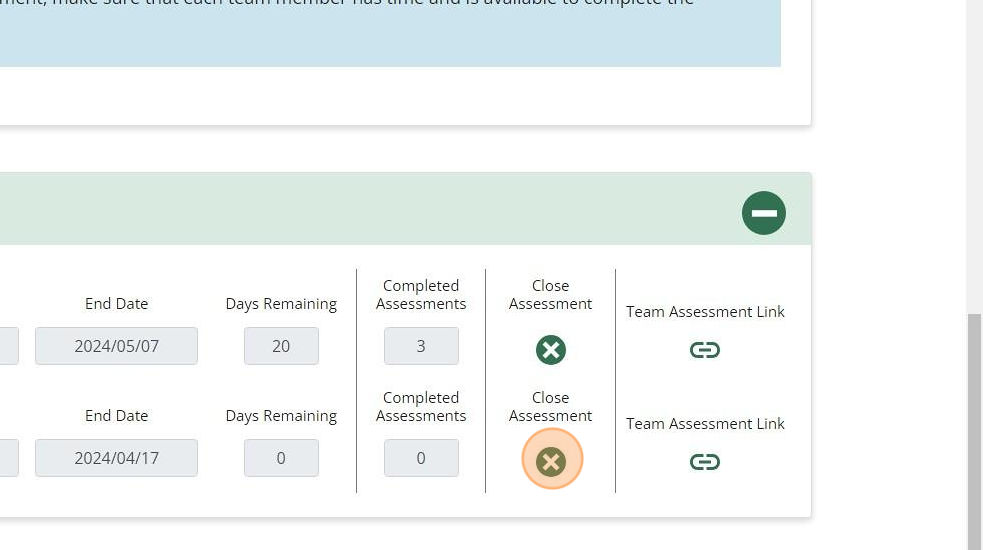Viewport: 983px width, 550px height.
Task: Click first row's End Date label
Action: coord(117,304)
